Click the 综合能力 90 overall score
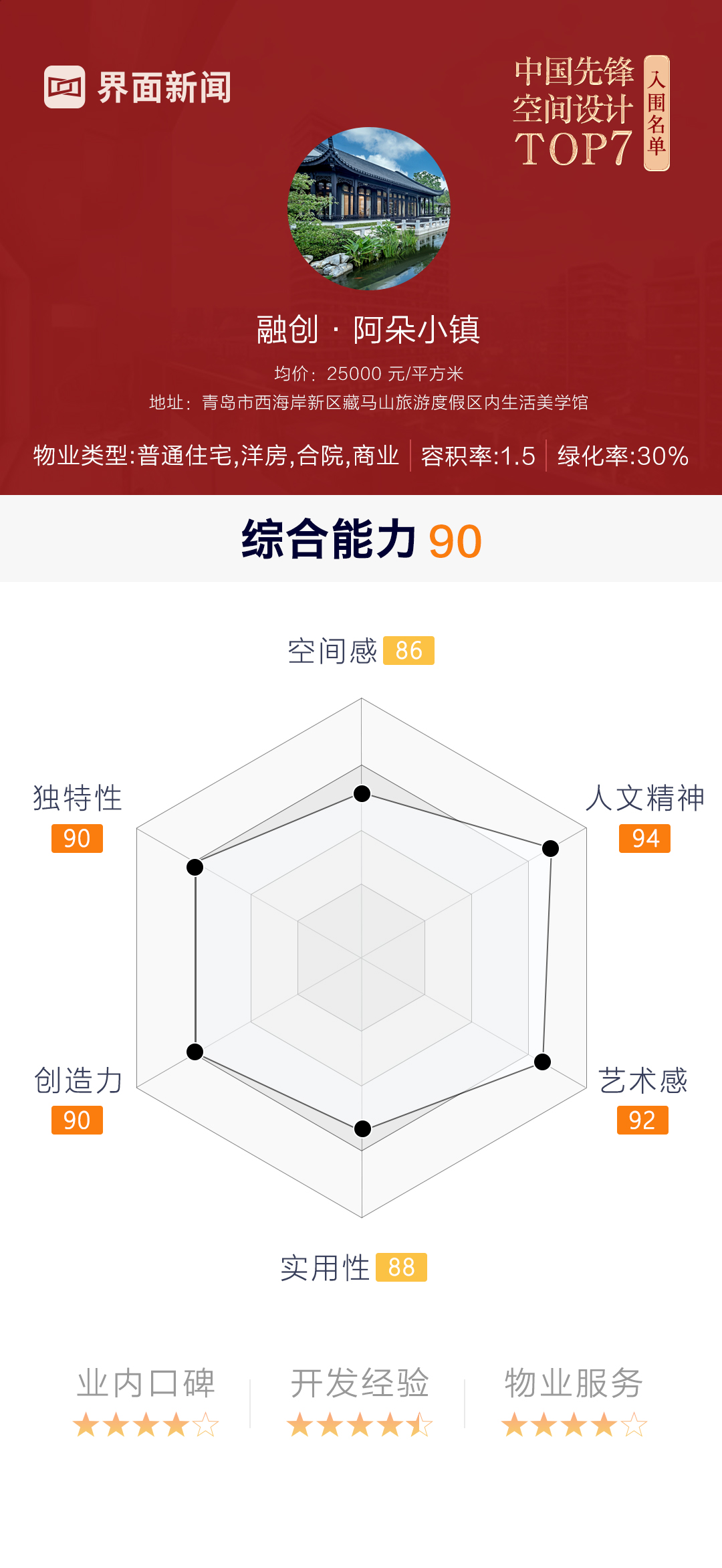 tap(361, 540)
